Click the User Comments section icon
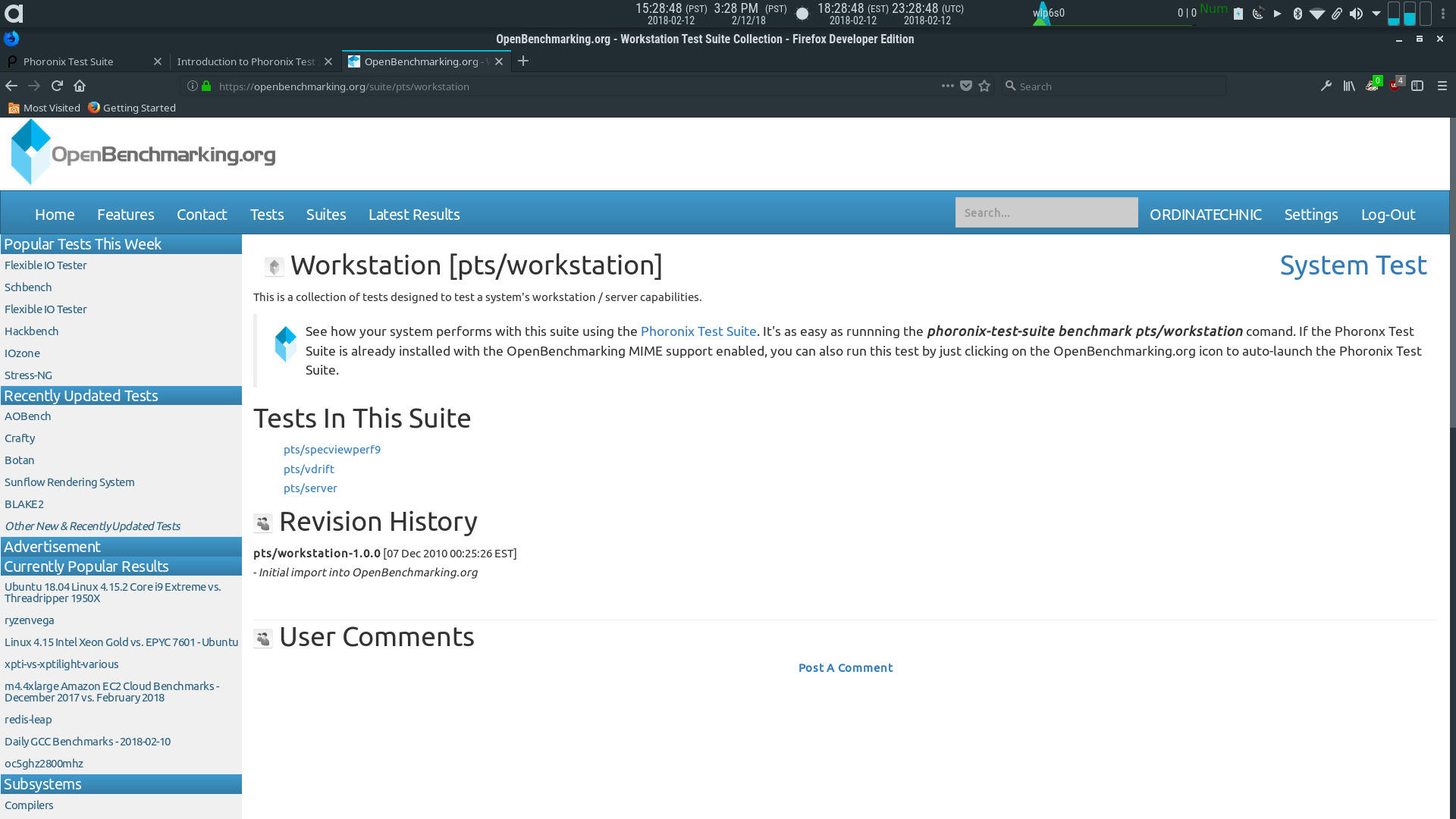 pyautogui.click(x=263, y=639)
